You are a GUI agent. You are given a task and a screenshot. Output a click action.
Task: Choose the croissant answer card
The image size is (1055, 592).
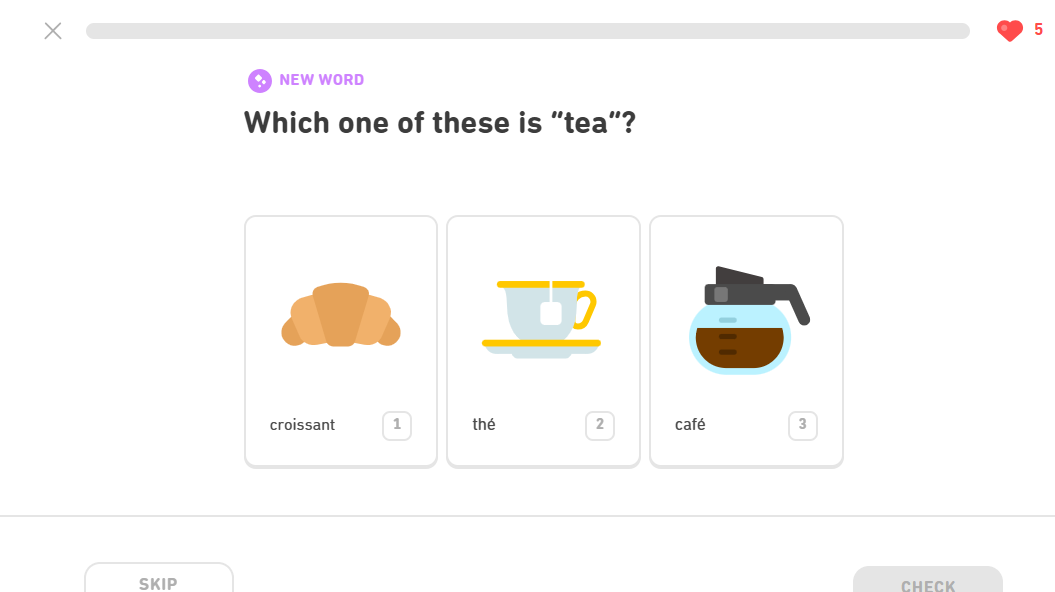pyautogui.click(x=340, y=340)
